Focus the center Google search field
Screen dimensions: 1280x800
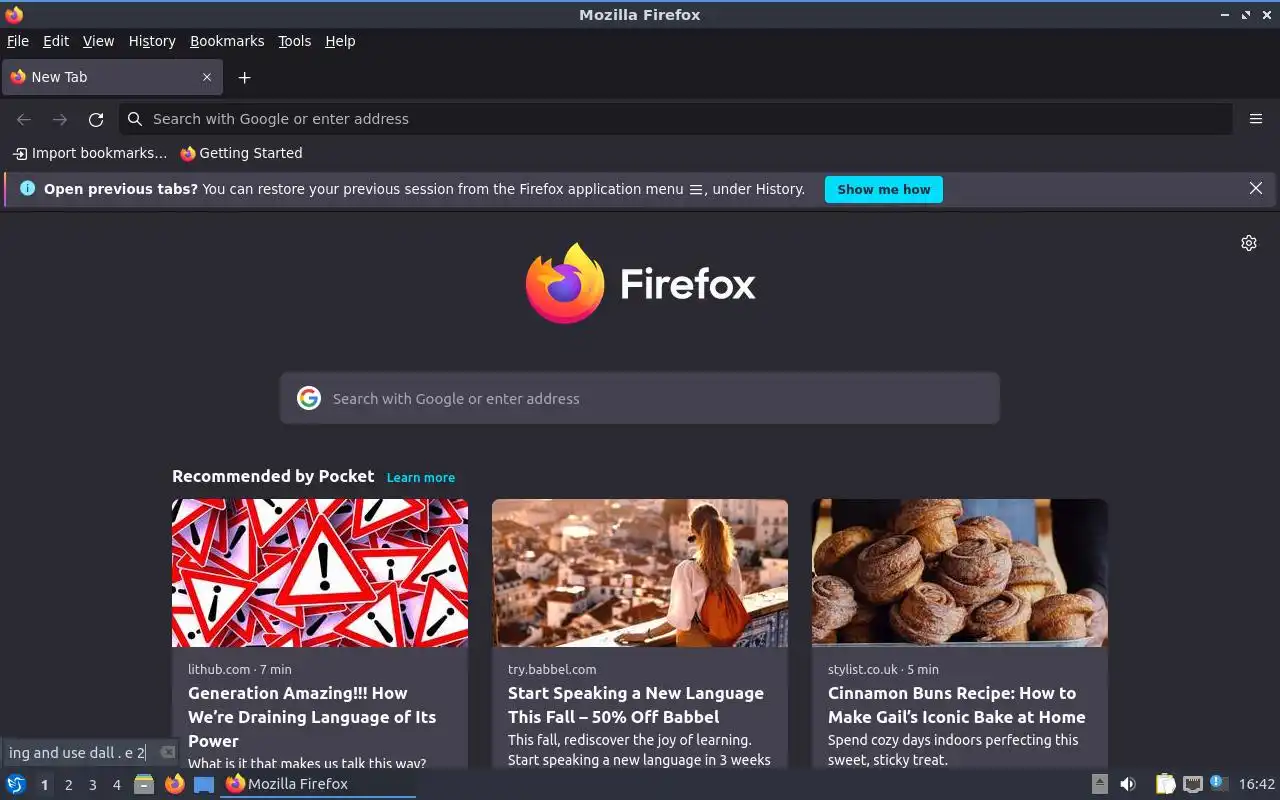pyautogui.click(x=640, y=398)
